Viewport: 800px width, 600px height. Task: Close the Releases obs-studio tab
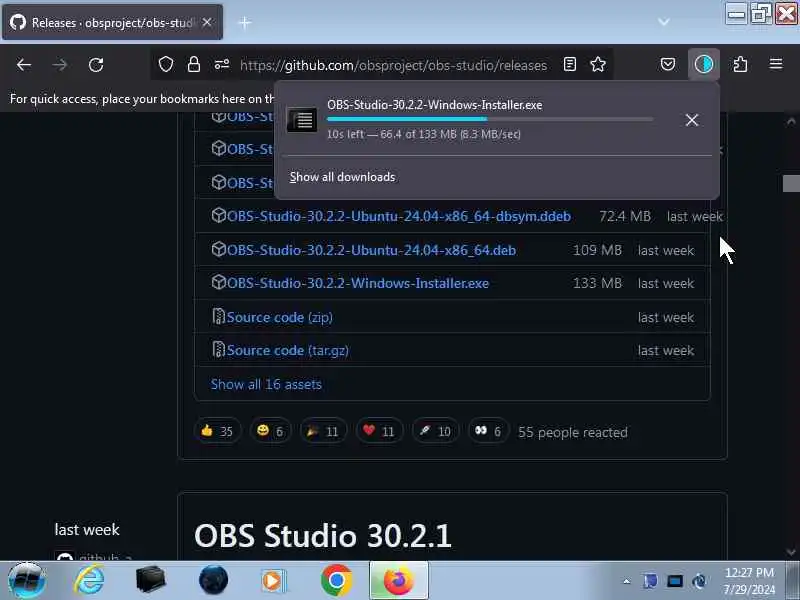click(x=207, y=22)
